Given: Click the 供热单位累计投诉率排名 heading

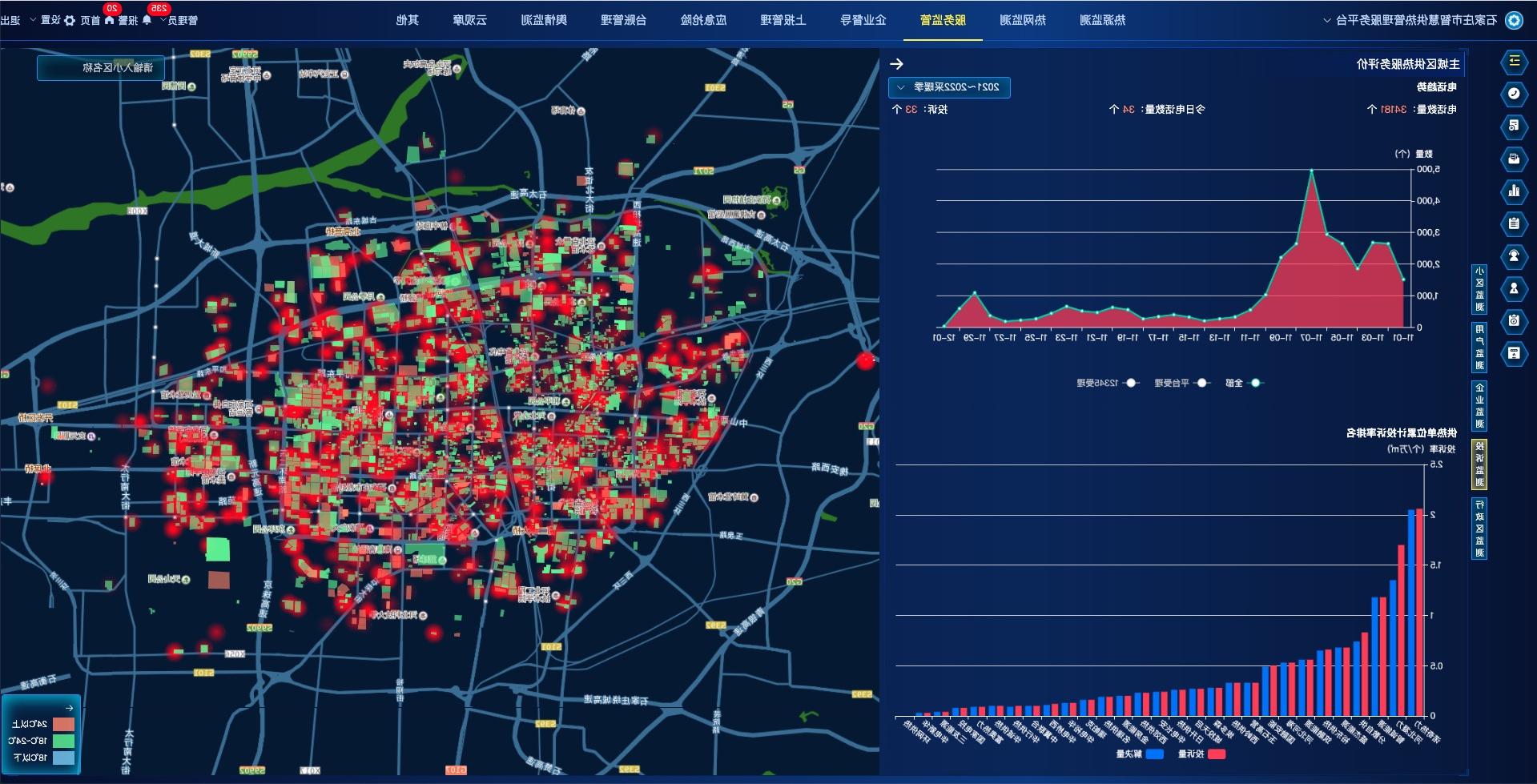Looking at the screenshot, I should 1401,433.
